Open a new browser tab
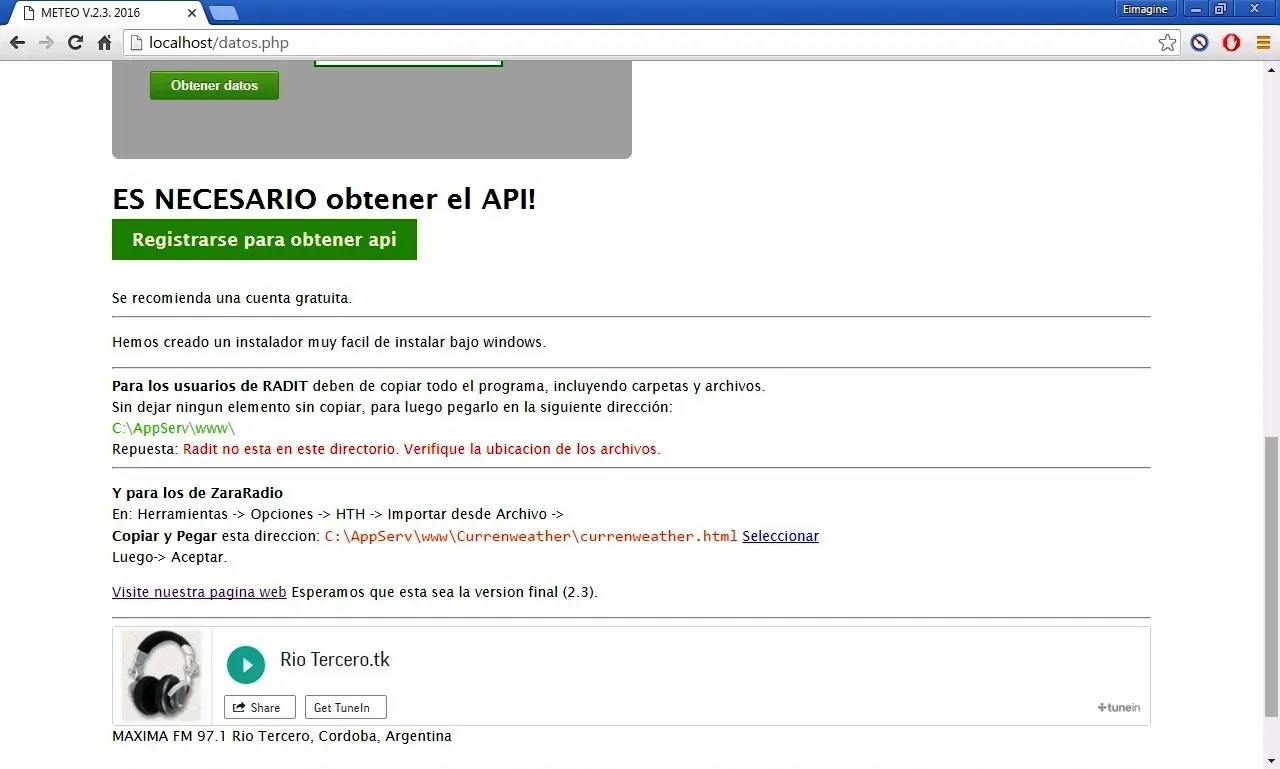1280x769 pixels. point(224,13)
